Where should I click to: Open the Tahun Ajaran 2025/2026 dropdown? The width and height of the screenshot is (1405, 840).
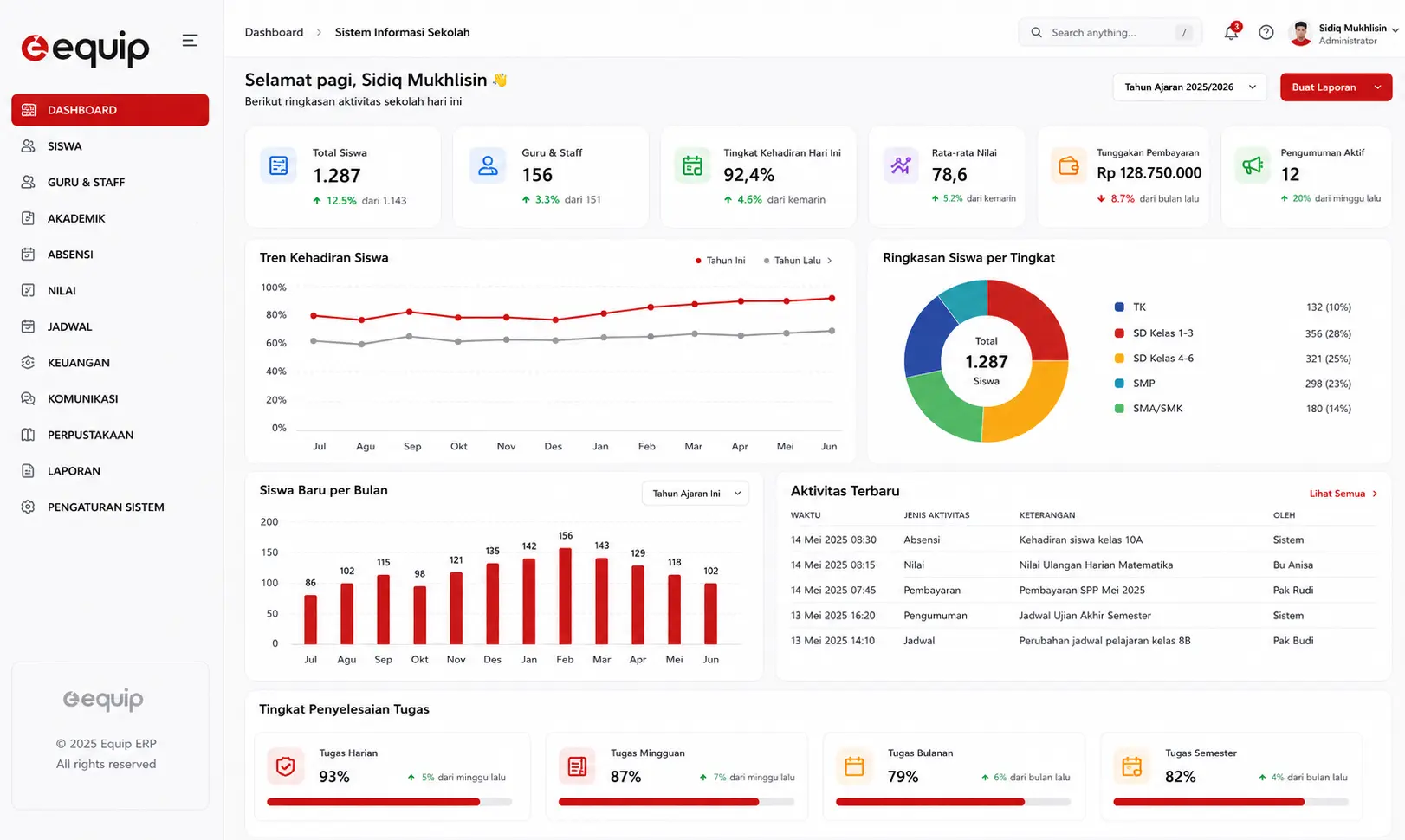[x=1189, y=87]
